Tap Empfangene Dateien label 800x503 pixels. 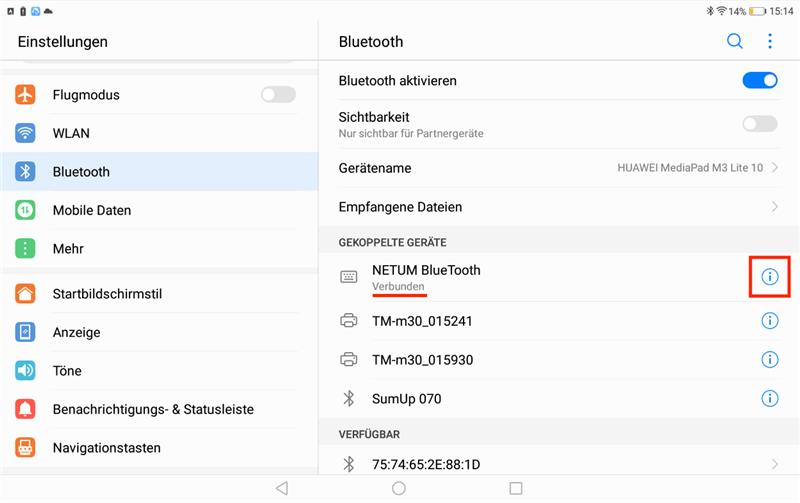400,207
